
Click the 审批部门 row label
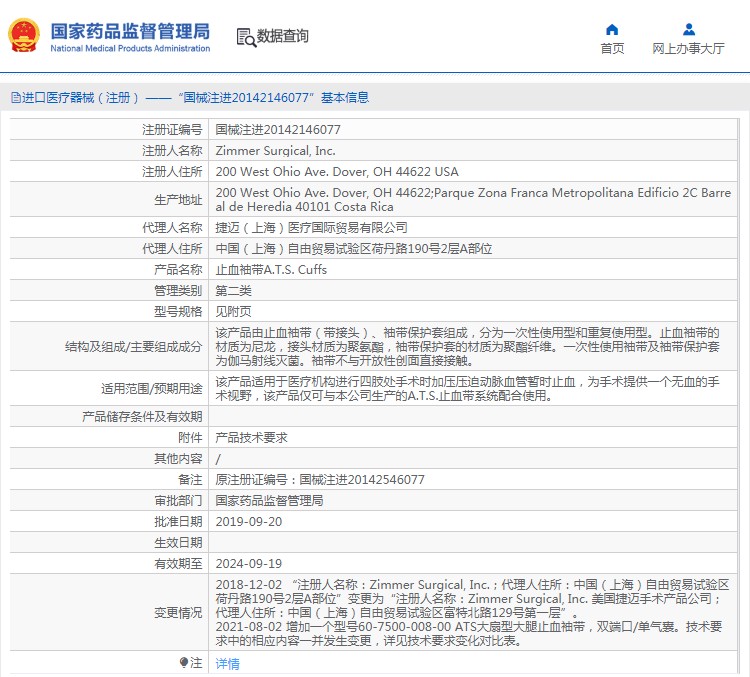[x=178, y=501]
